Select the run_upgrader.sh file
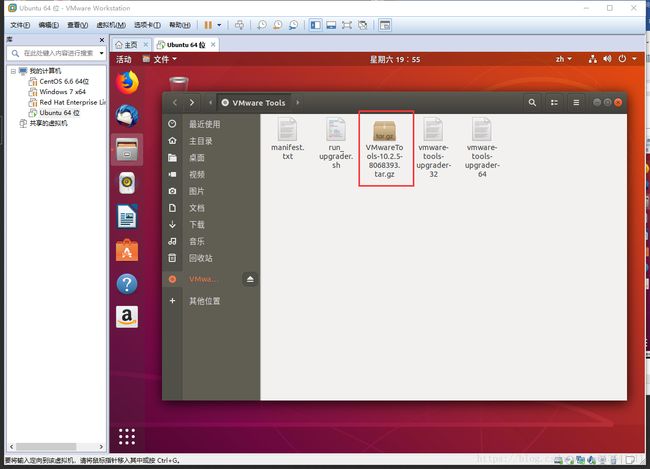650x469 pixels. pos(336,143)
